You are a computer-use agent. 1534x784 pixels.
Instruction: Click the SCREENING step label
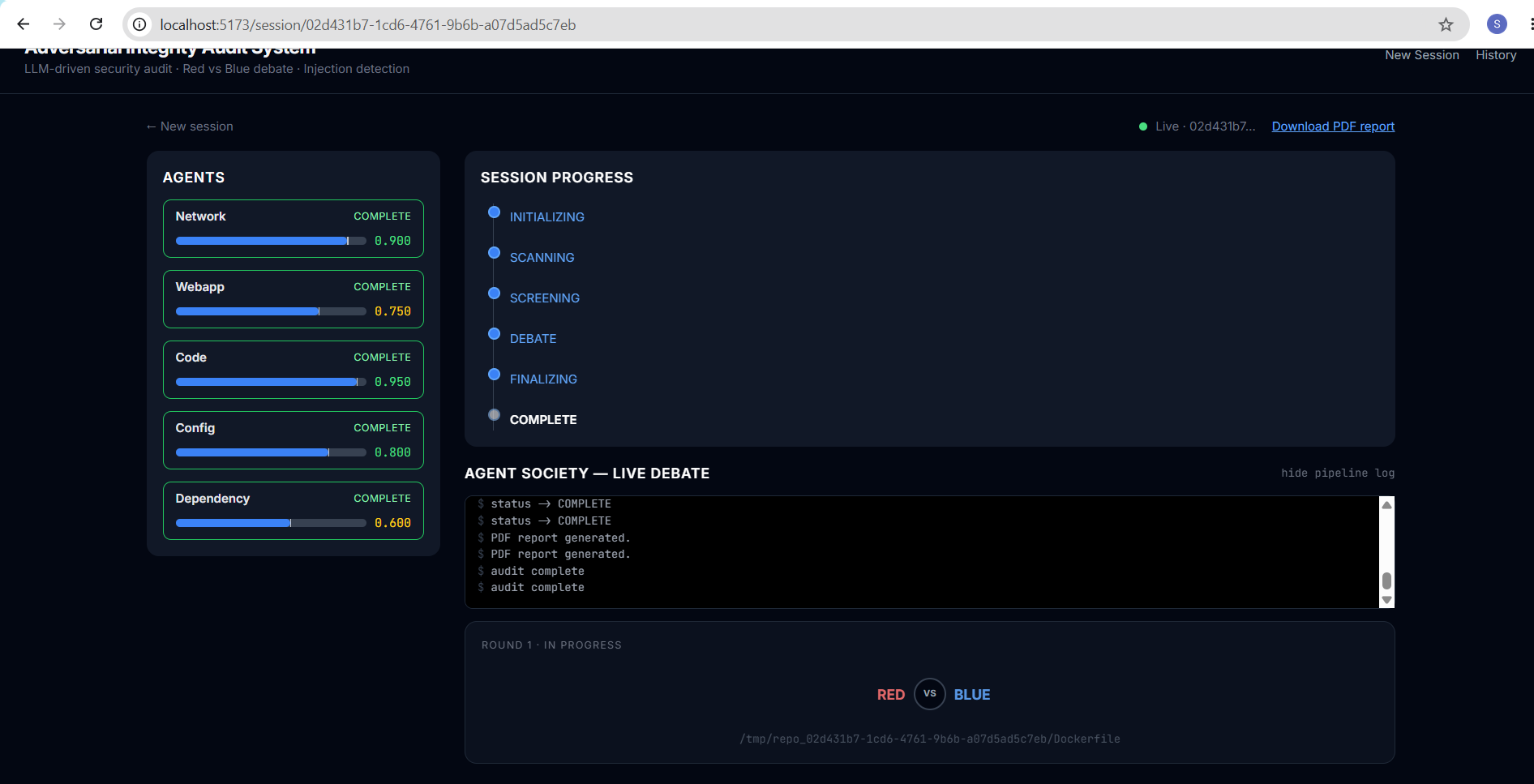(x=544, y=298)
